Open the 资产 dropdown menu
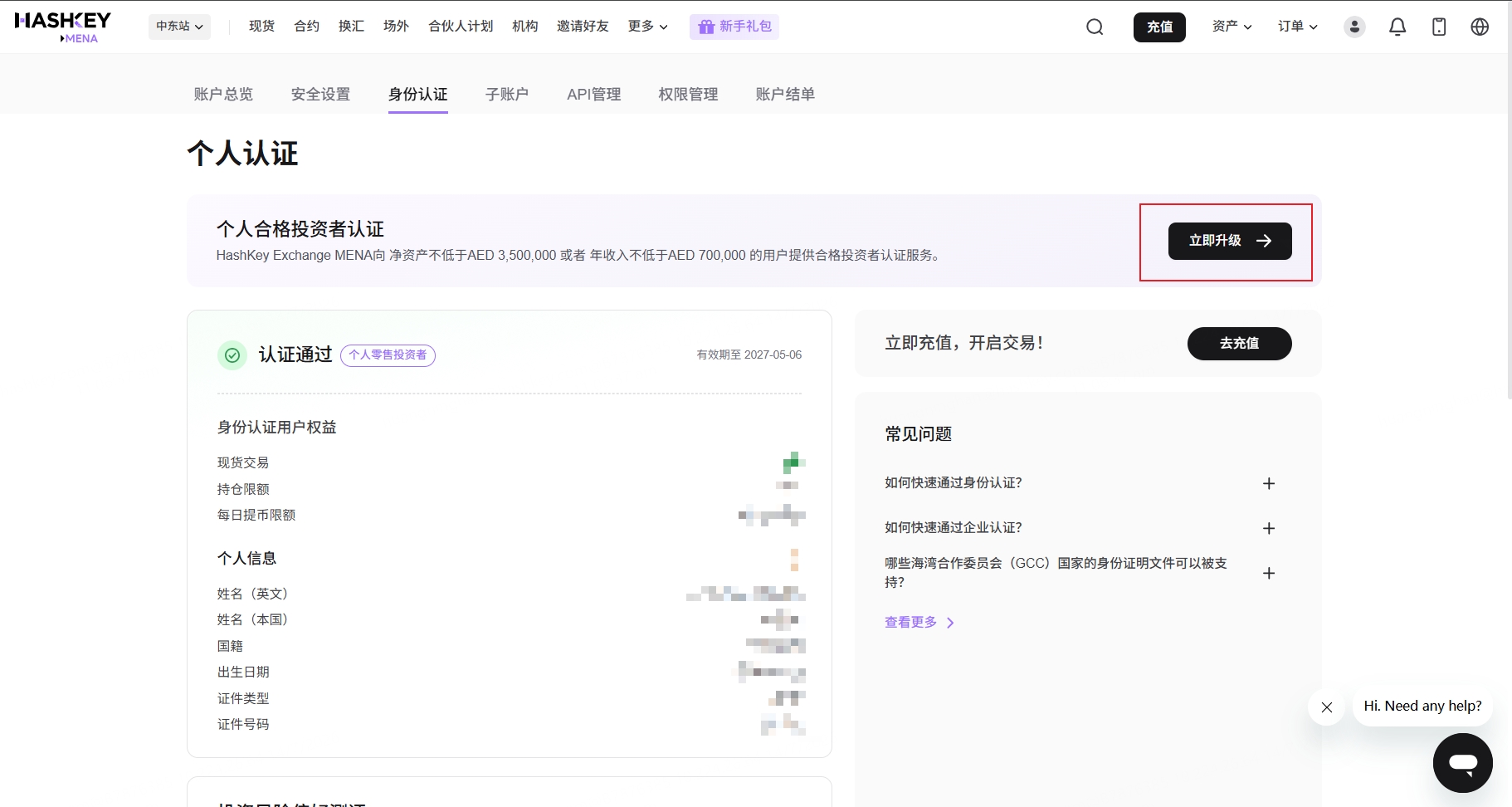 pos(1232,27)
